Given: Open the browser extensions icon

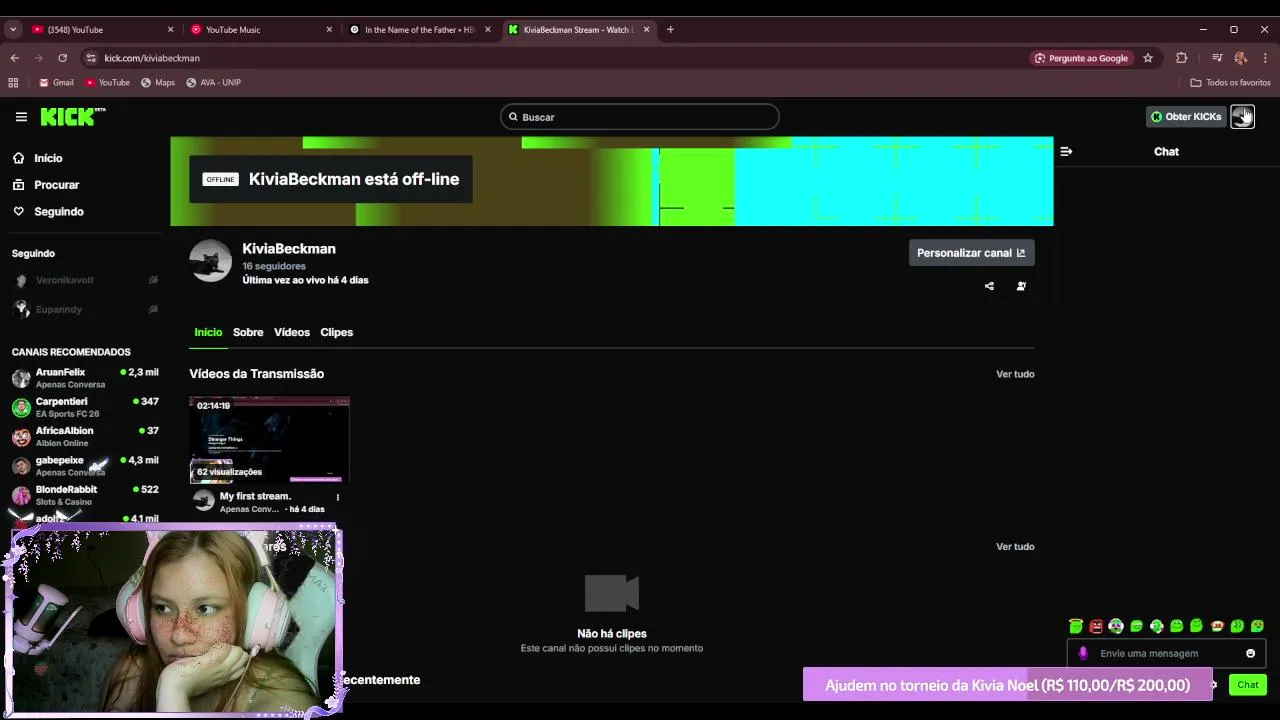Looking at the screenshot, I should (1182, 58).
